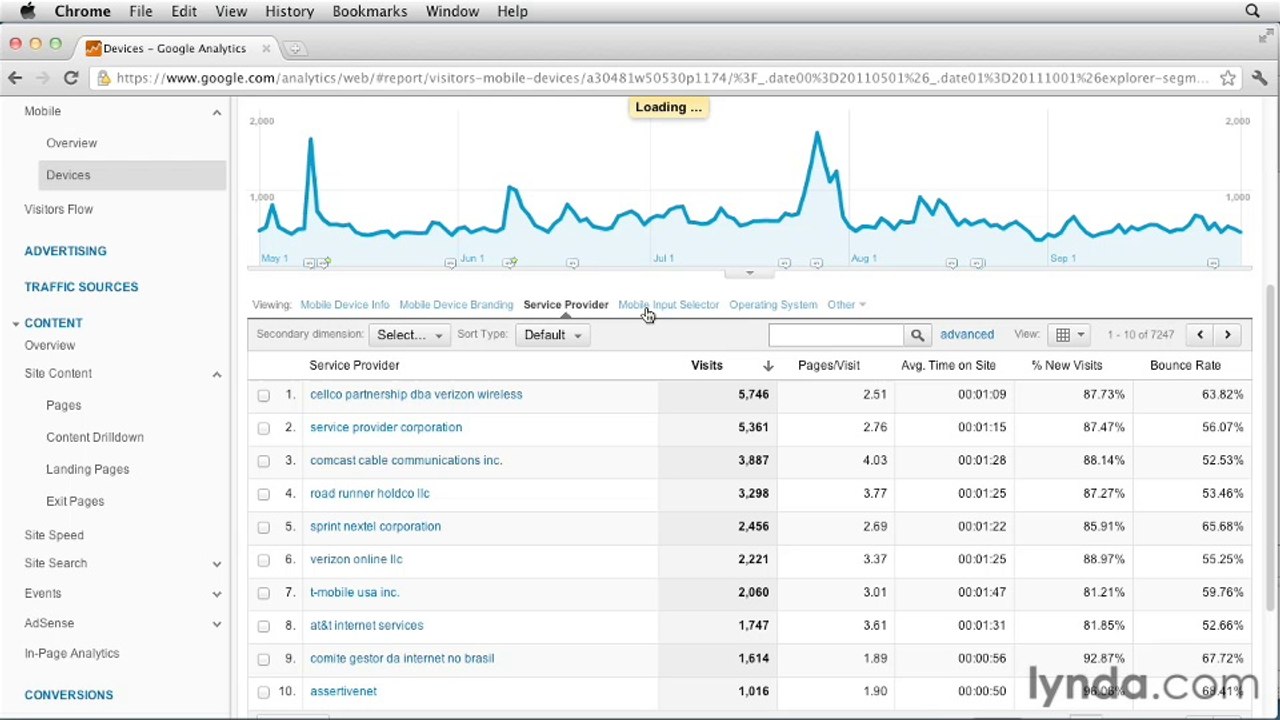Collapse the Site Content section
The width and height of the screenshot is (1280, 720).
pos(216,374)
